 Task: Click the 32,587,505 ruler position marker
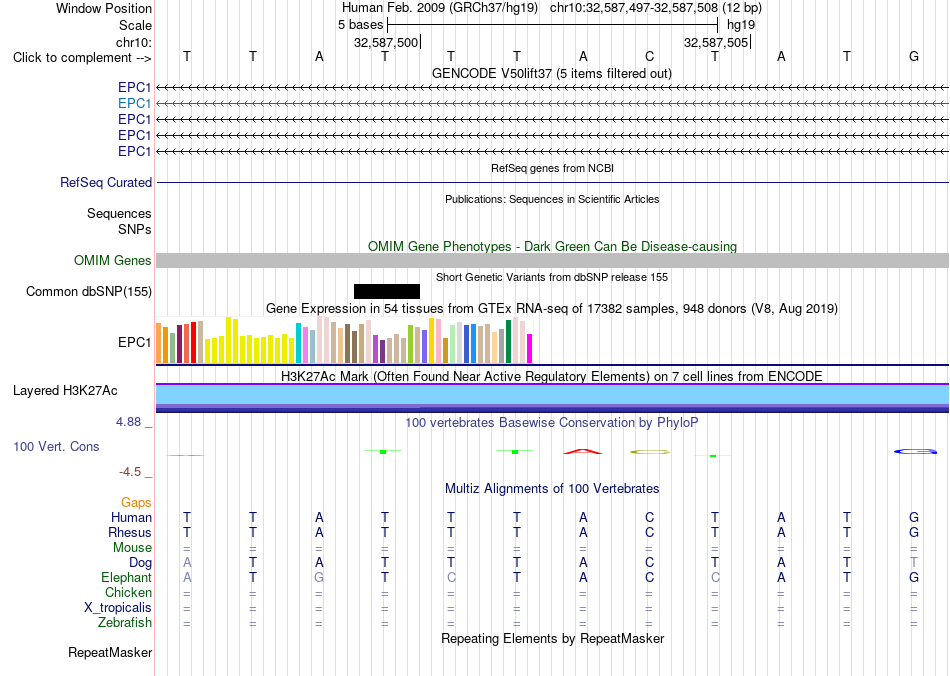pos(717,42)
